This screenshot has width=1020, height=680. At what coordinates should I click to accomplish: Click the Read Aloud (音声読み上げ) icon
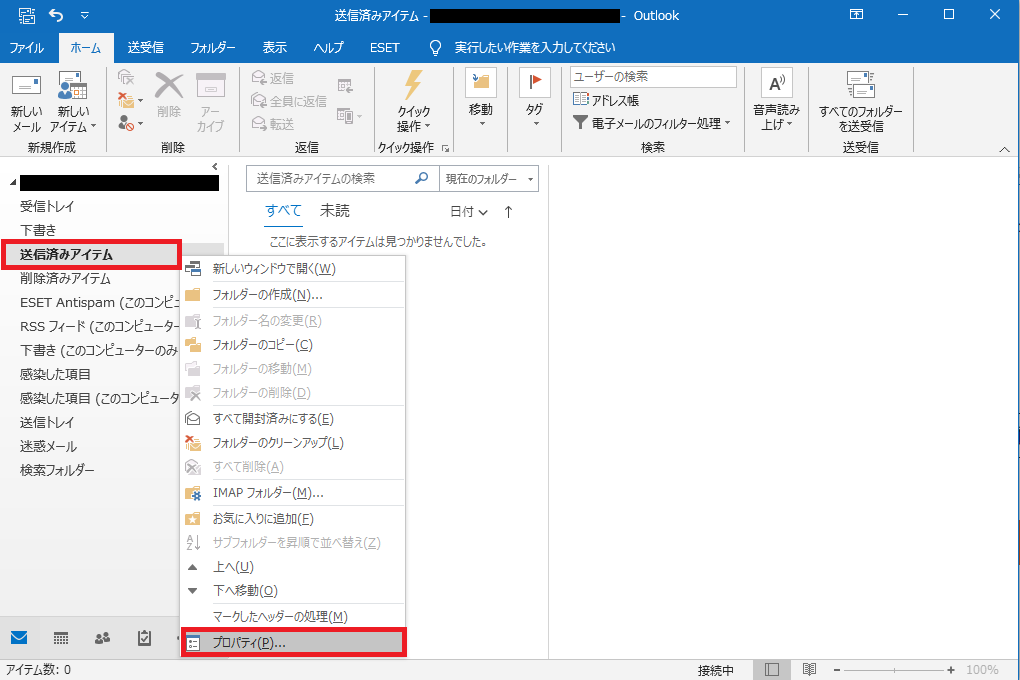[x=777, y=83]
